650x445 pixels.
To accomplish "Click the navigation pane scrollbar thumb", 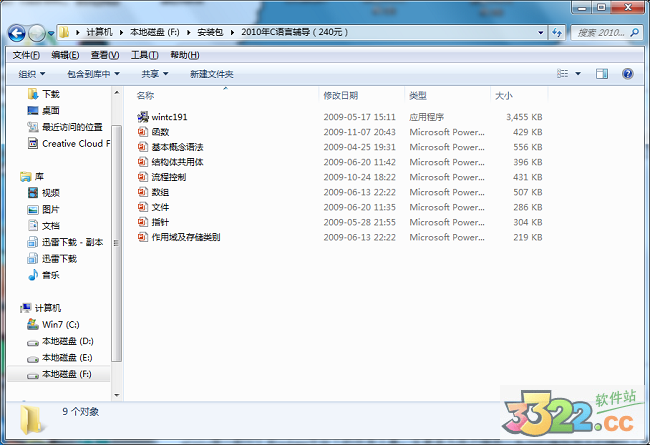I will click(x=116, y=243).
